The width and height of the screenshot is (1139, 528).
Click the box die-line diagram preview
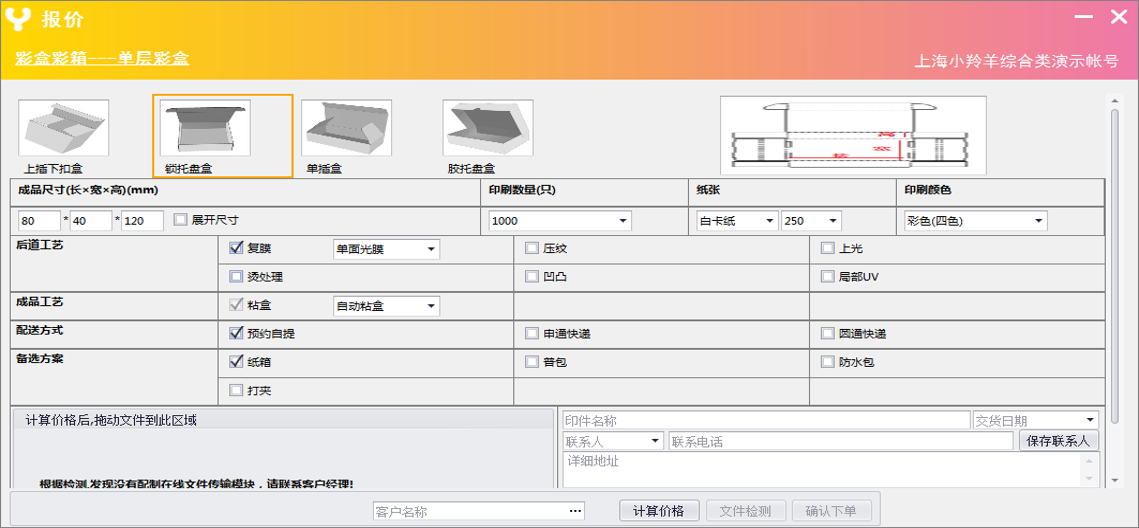(853, 136)
